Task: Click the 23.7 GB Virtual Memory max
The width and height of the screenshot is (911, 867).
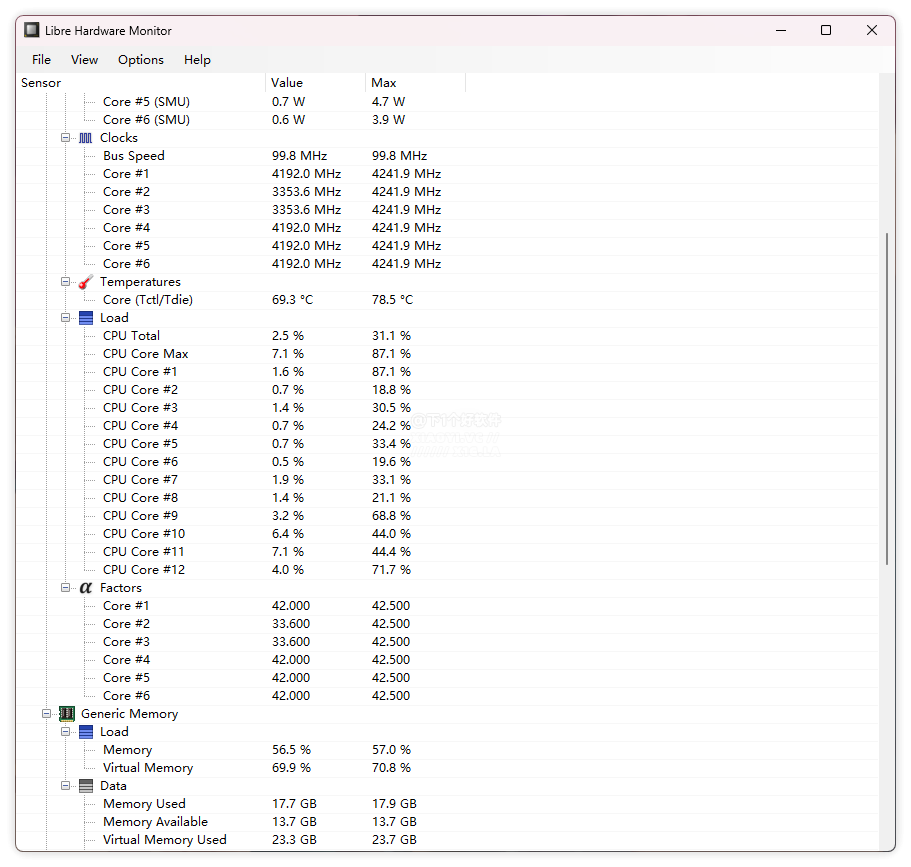Action: [x=394, y=840]
